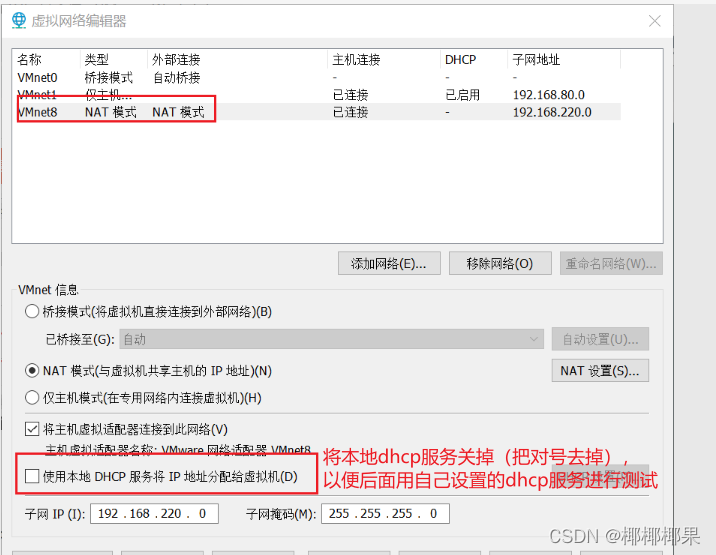Select the VMnet1 network row
This screenshot has height=555, width=716.
318,95
